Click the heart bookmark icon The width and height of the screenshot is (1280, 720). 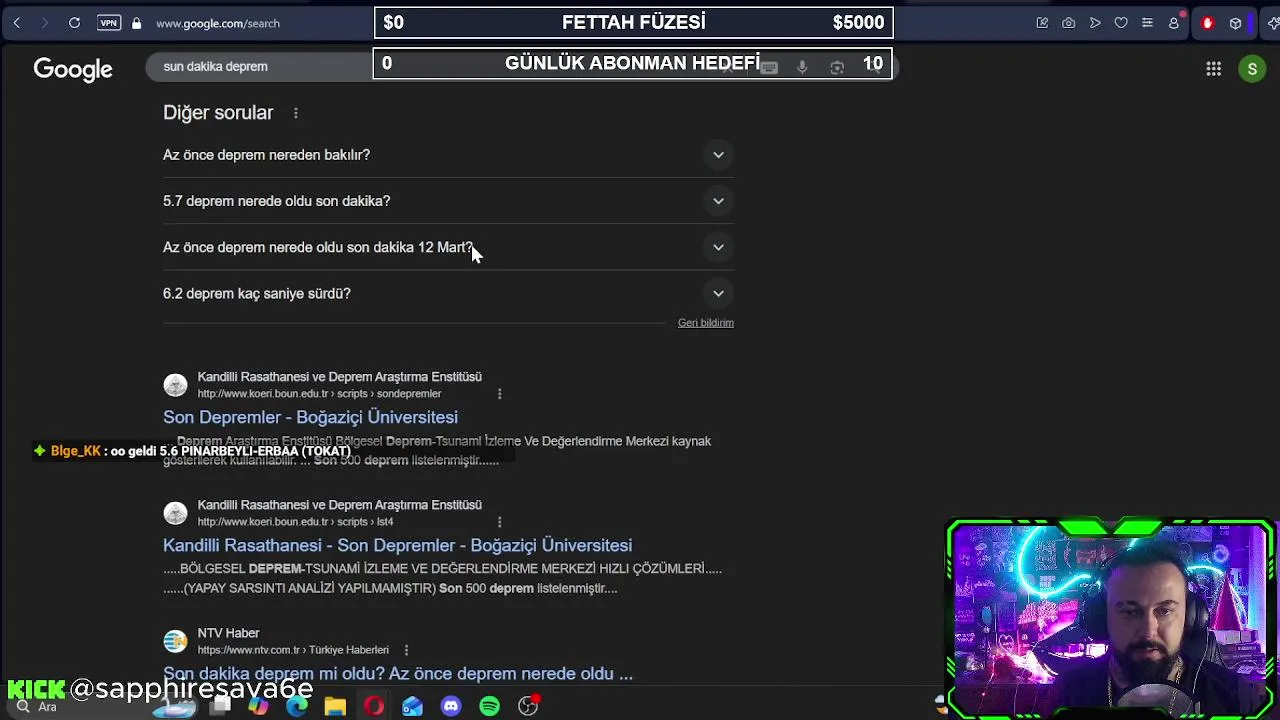click(1121, 23)
